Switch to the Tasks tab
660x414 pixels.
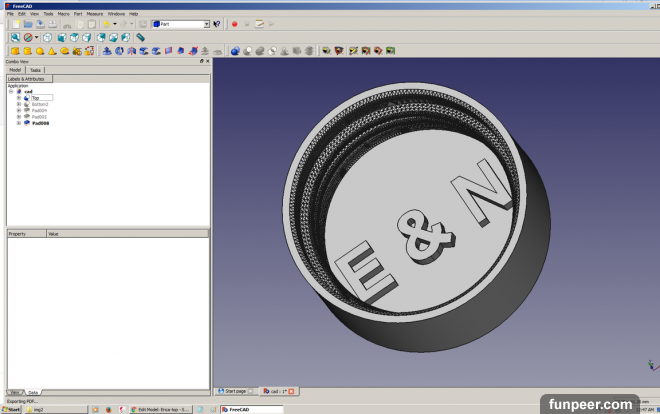(35, 70)
